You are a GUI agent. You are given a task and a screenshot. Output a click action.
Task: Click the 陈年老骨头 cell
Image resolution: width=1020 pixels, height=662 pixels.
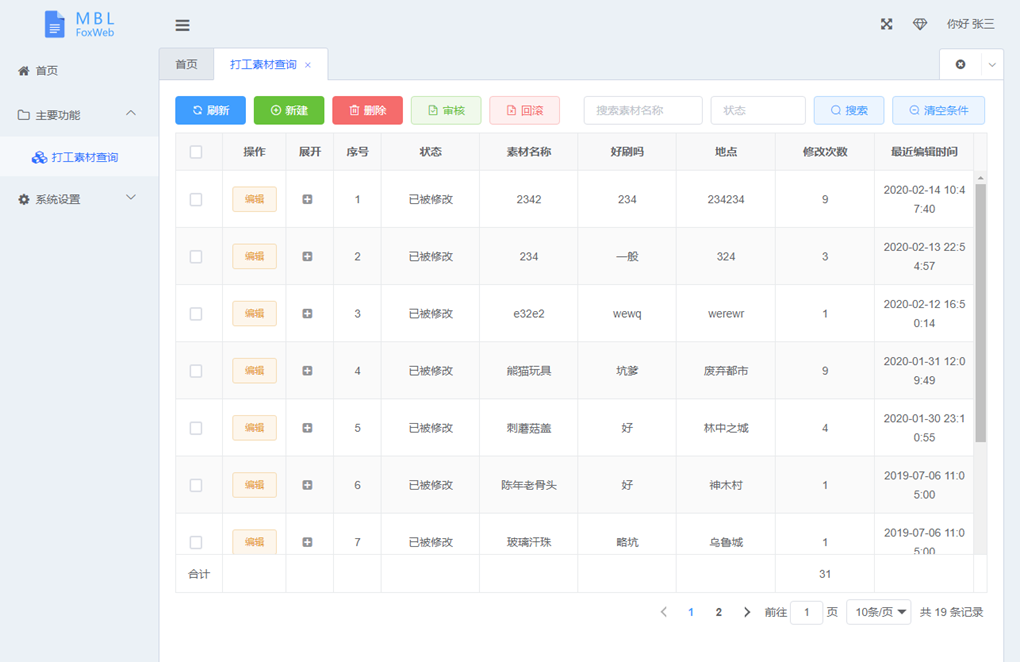point(529,486)
